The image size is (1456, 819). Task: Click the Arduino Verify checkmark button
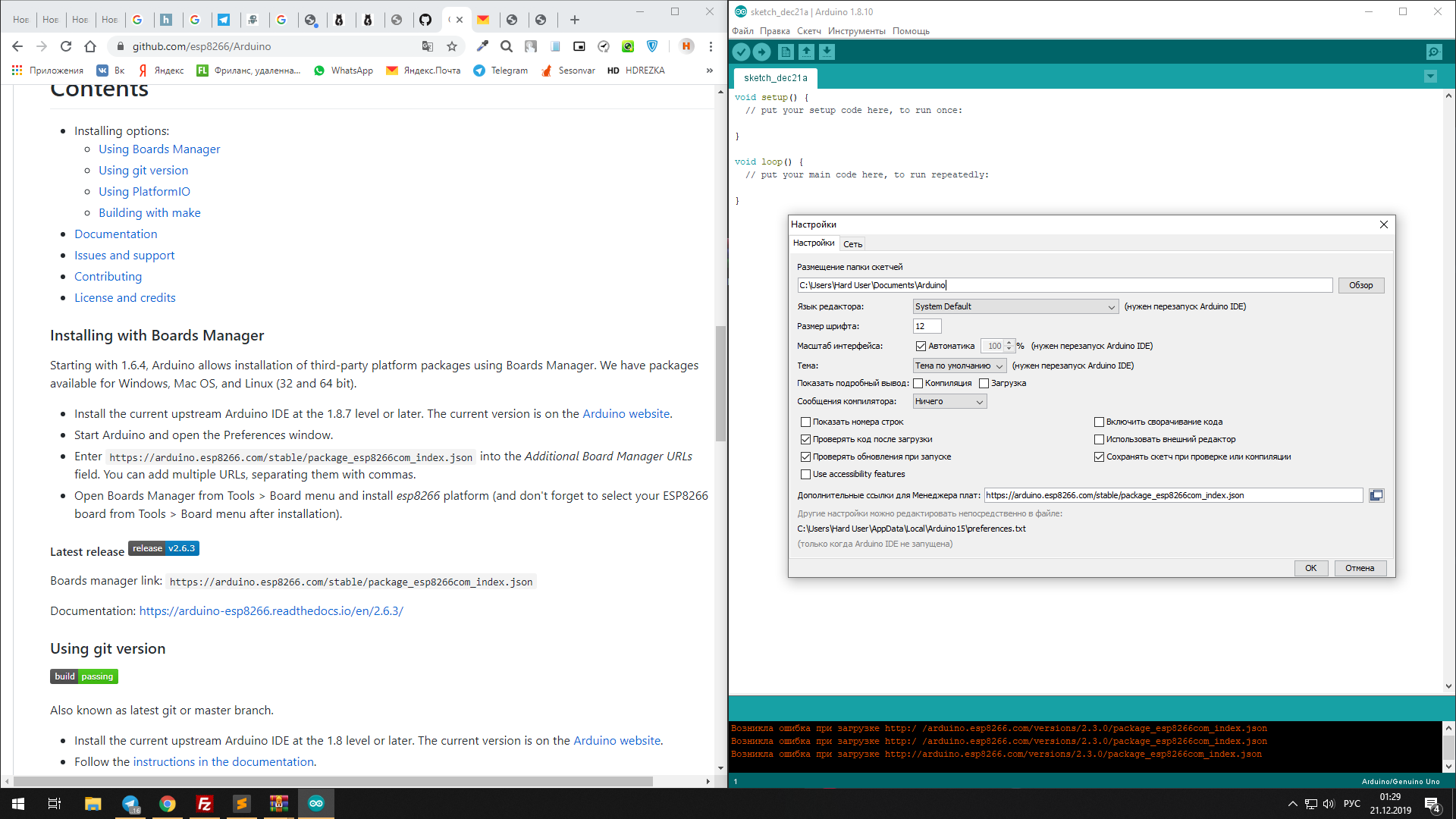(741, 52)
